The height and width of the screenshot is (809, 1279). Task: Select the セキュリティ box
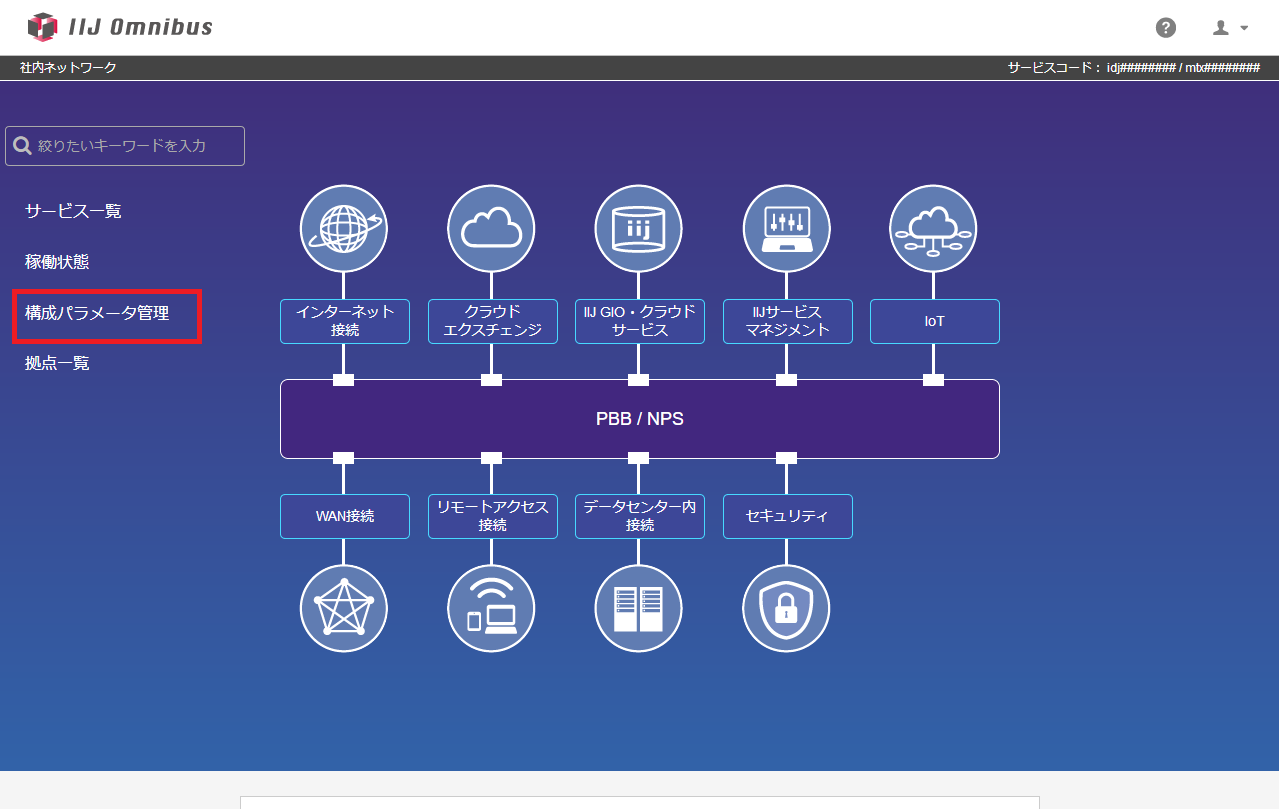pyautogui.click(x=788, y=516)
